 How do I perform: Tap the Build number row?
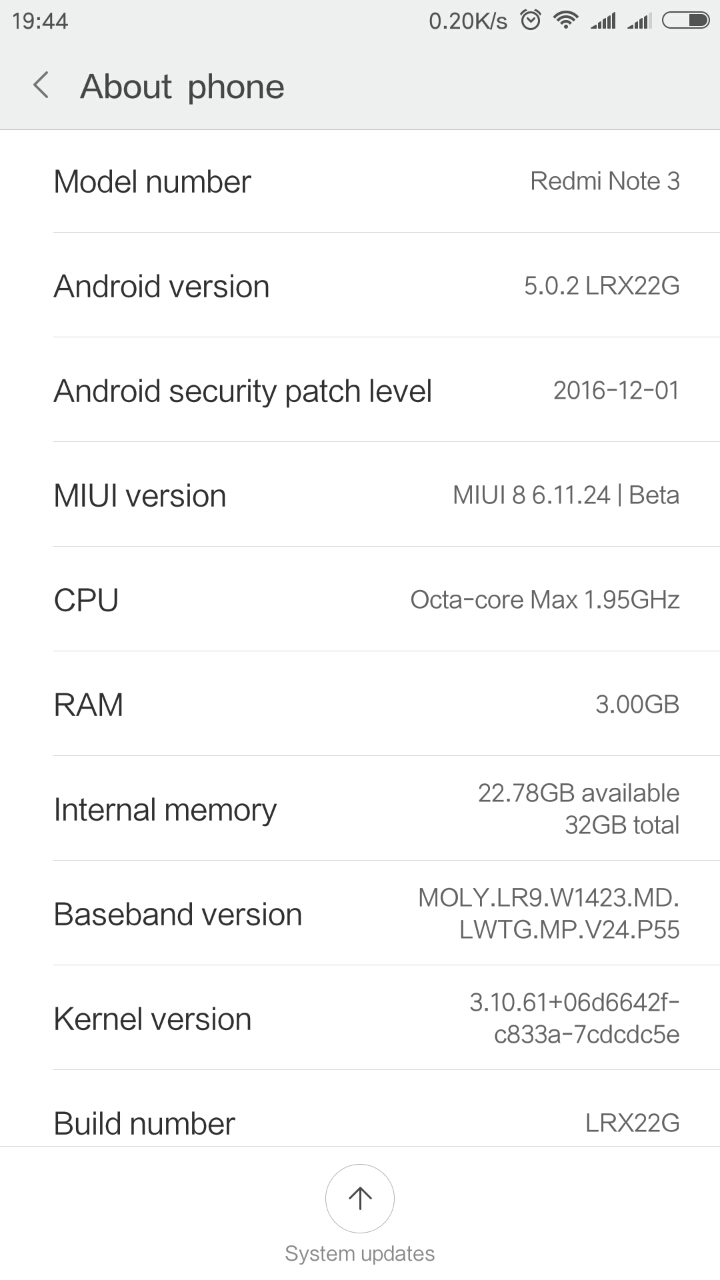tap(360, 1122)
